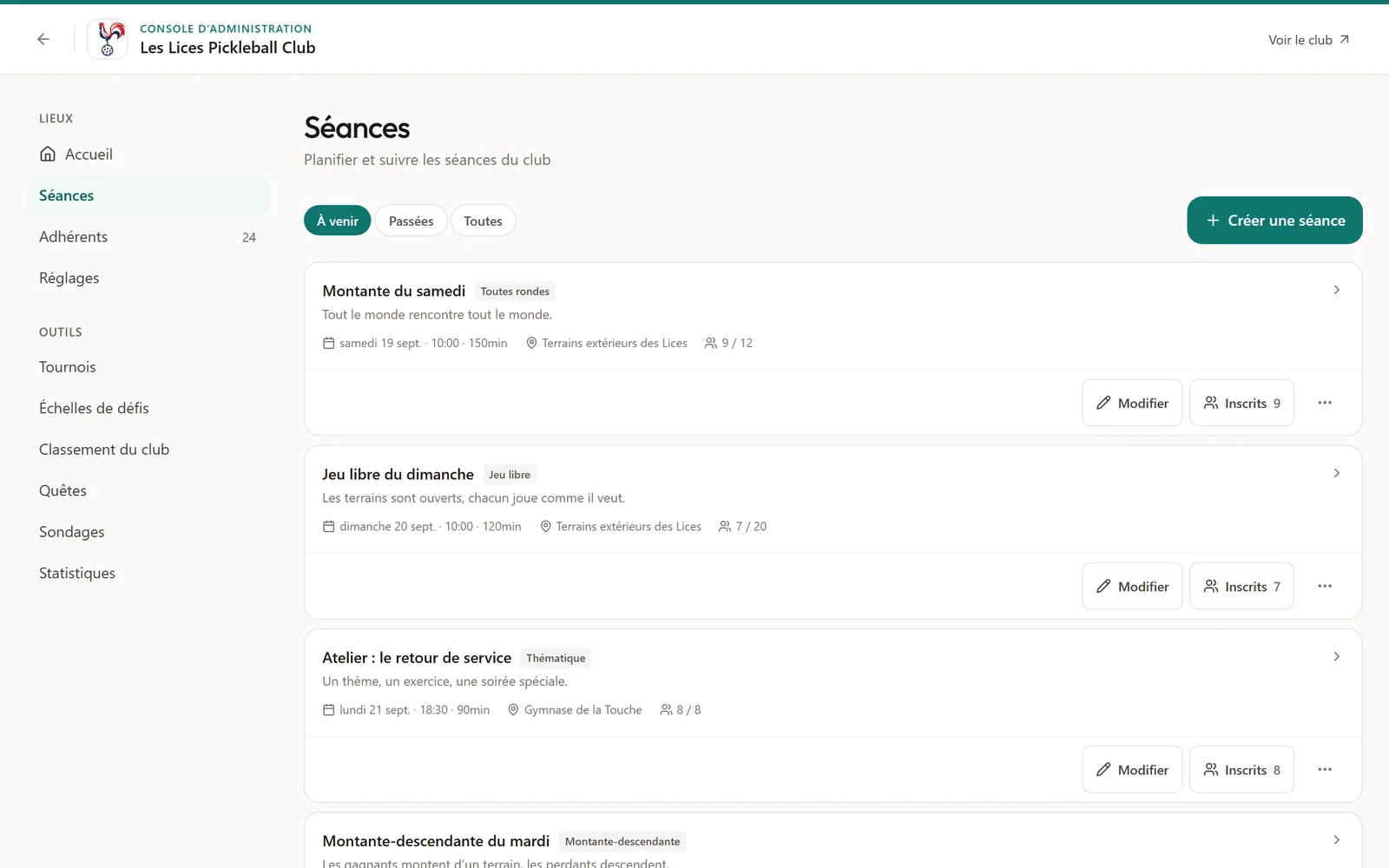Click Tout le monde rencontre tout le monde.
This screenshot has width=1389, height=868.
[x=437, y=314]
